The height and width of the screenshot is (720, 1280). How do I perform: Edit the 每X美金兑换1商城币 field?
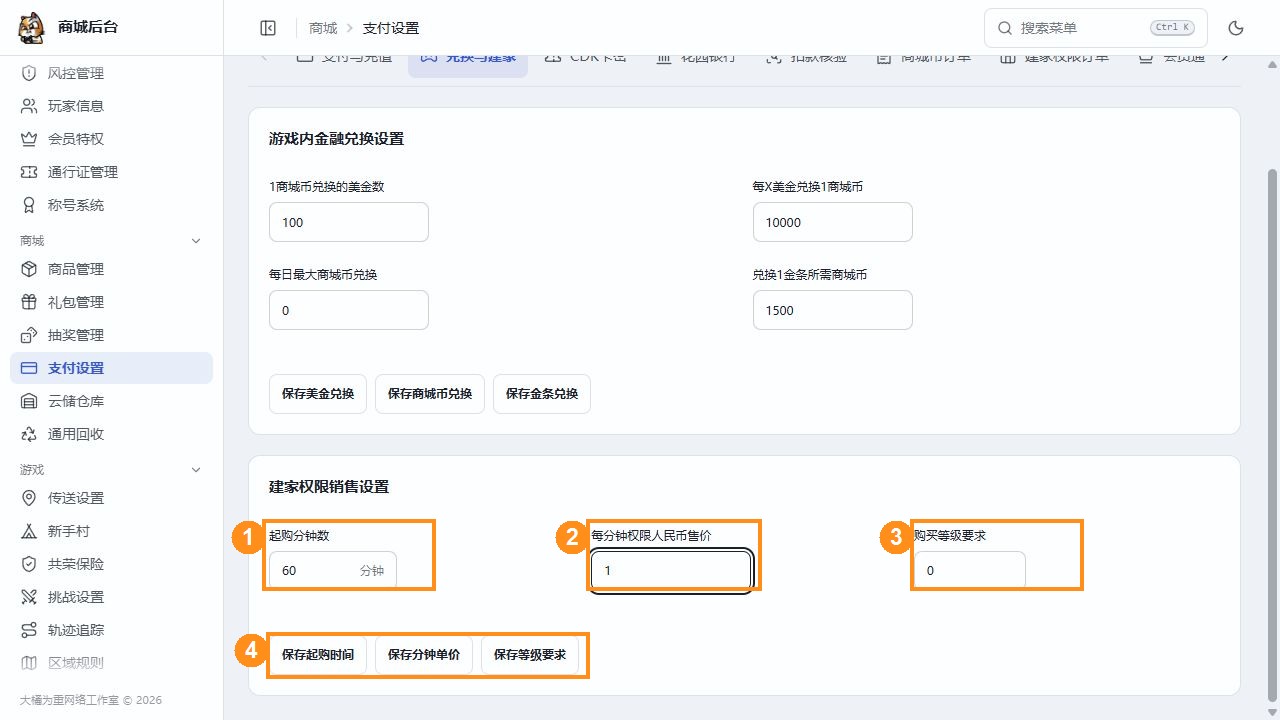pyautogui.click(x=833, y=222)
